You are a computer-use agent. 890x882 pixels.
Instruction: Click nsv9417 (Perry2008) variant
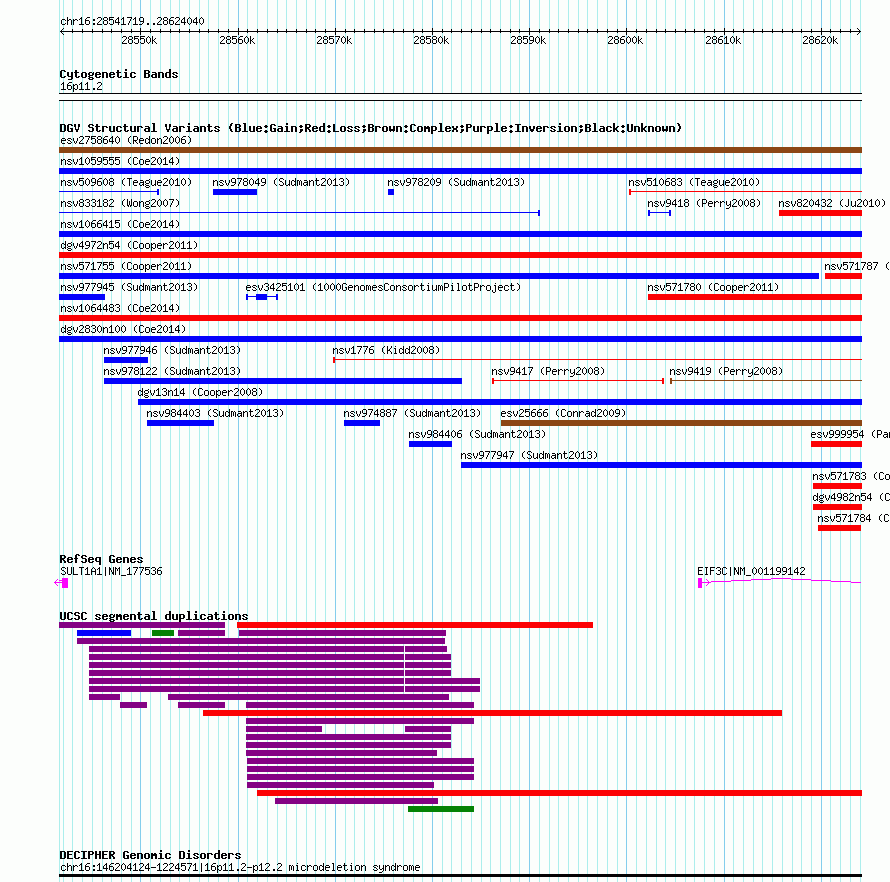548,371
